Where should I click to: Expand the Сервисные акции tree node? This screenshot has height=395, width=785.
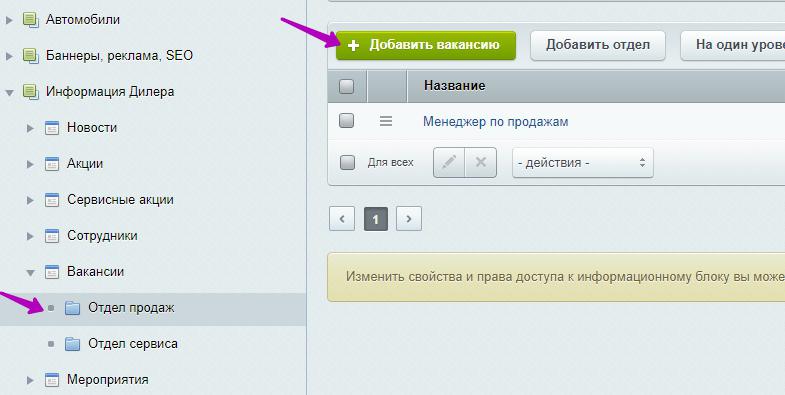tap(30, 200)
